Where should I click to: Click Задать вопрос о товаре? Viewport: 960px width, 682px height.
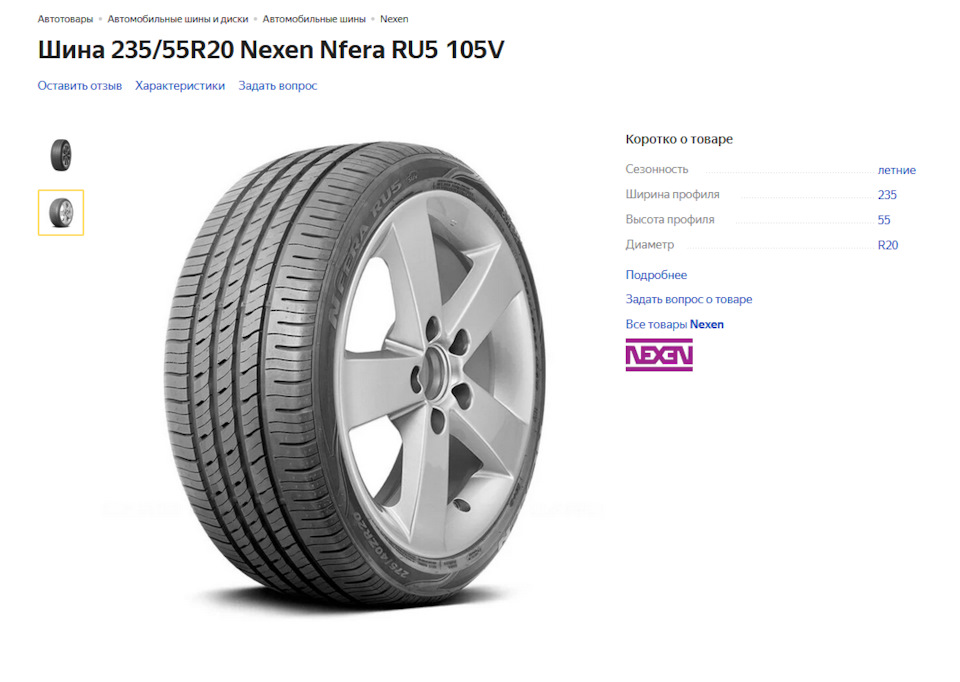tap(689, 299)
